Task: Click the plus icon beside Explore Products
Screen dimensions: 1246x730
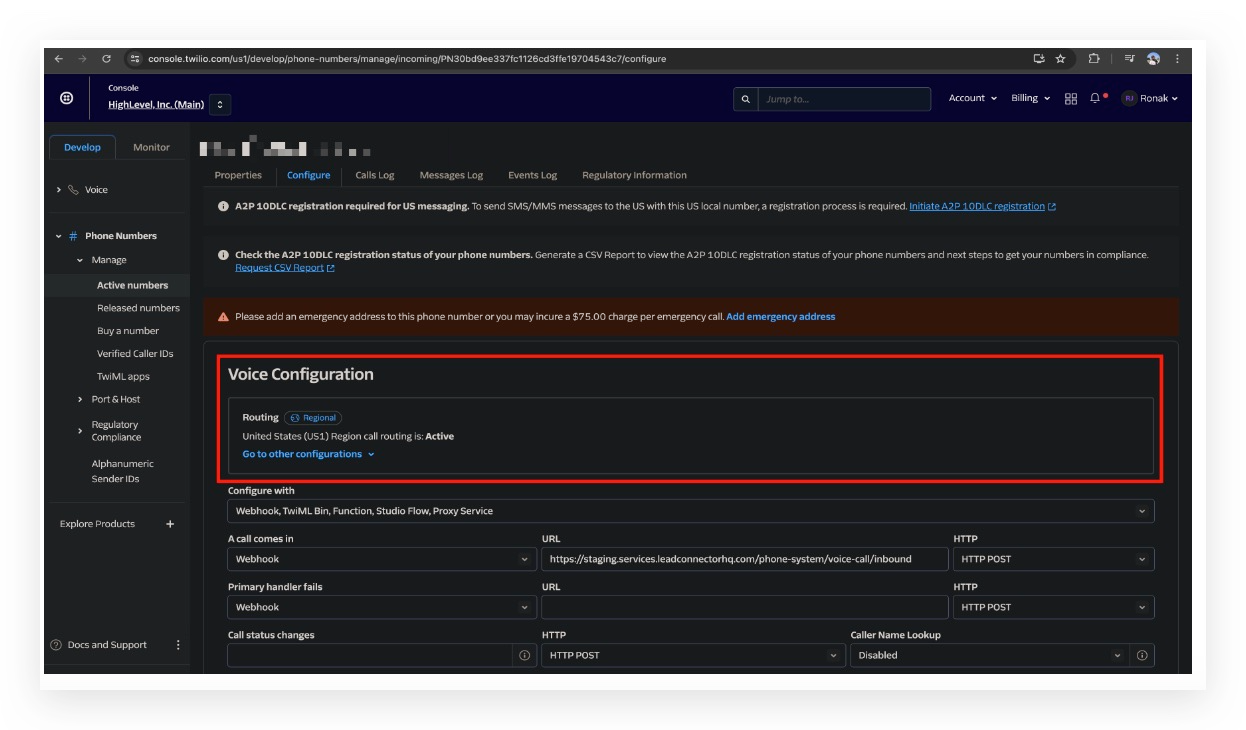Action: [x=170, y=524]
